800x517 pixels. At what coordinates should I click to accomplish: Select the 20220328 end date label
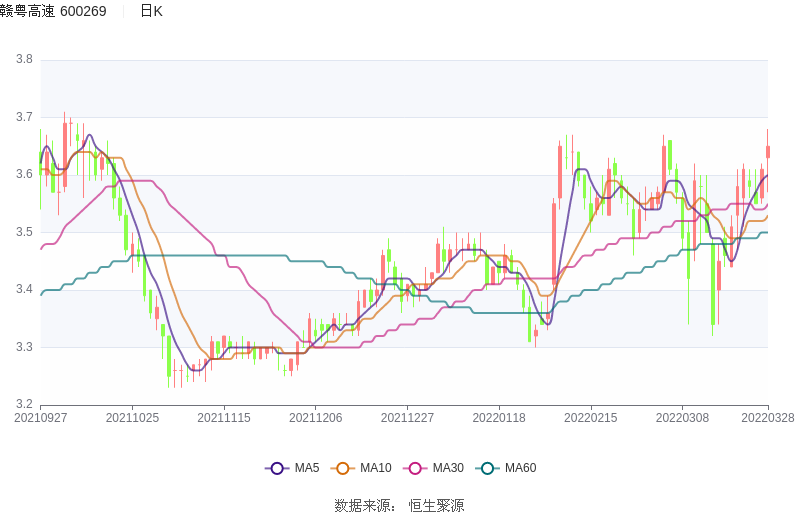(x=768, y=418)
